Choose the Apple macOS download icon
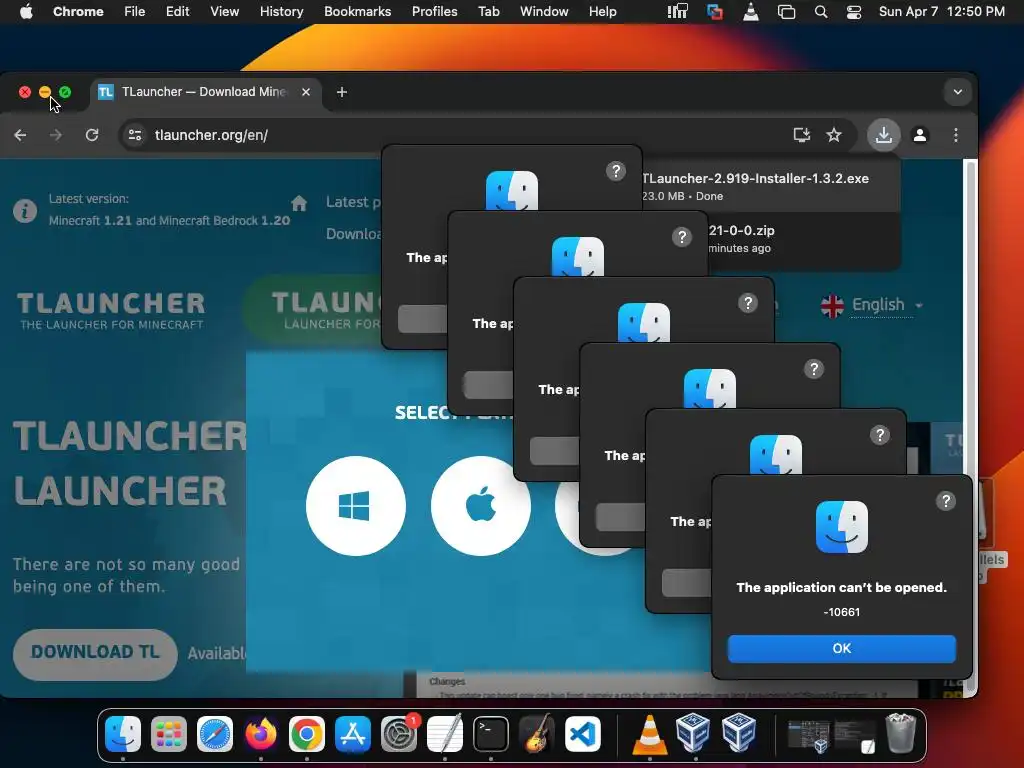This screenshot has width=1024, height=768. pos(481,506)
